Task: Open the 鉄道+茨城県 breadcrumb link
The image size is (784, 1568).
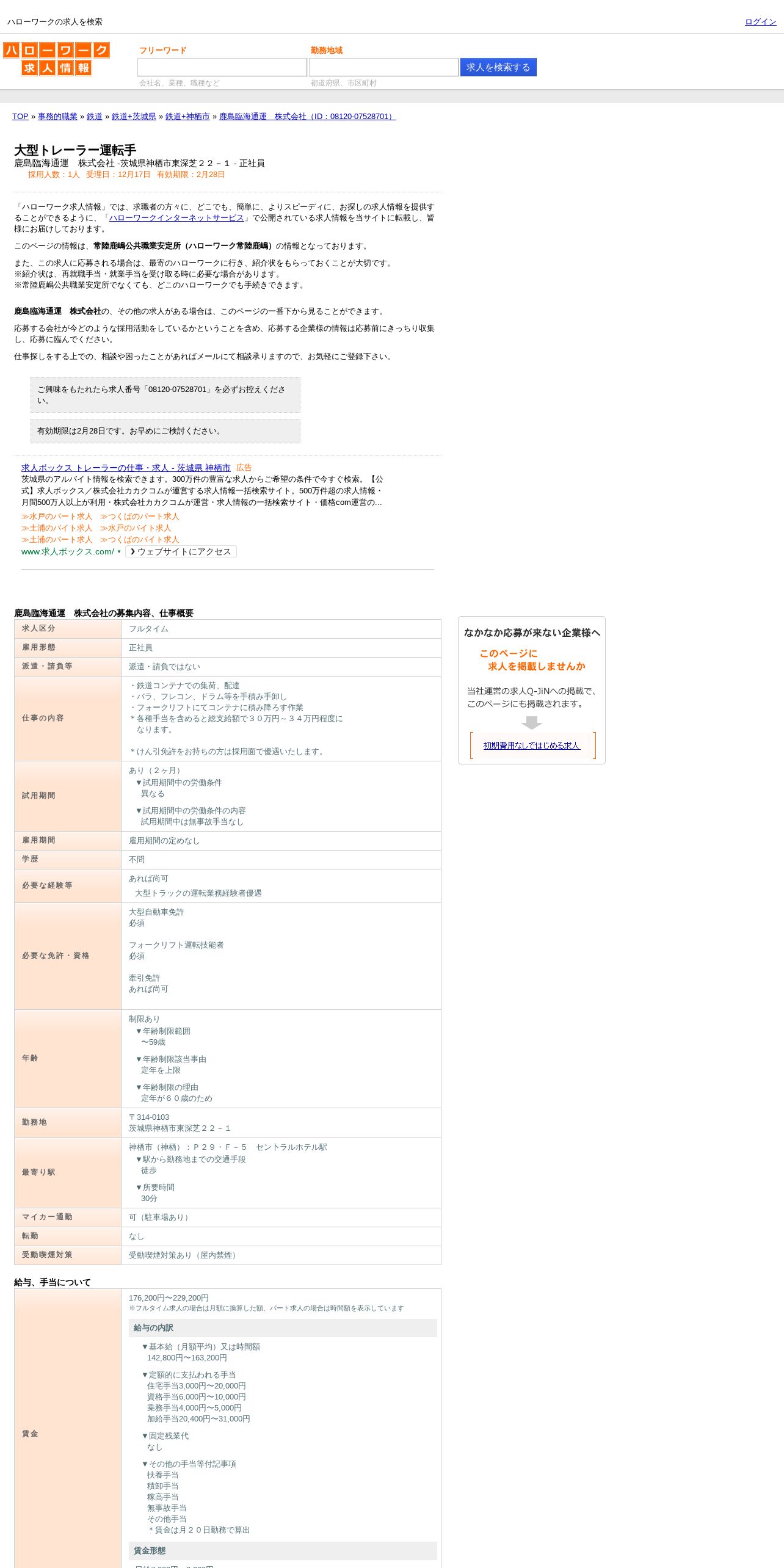Action: (134, 117)
